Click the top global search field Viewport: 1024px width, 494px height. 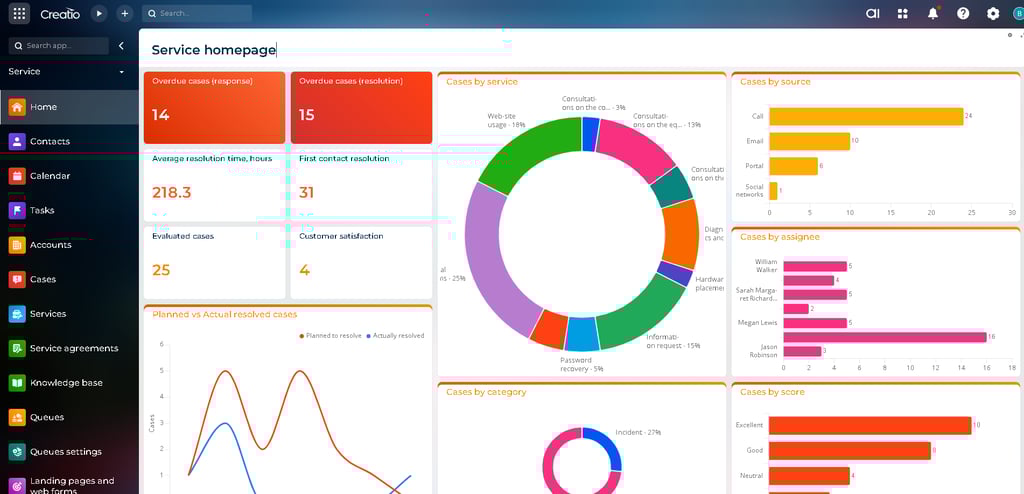[197, 13]
